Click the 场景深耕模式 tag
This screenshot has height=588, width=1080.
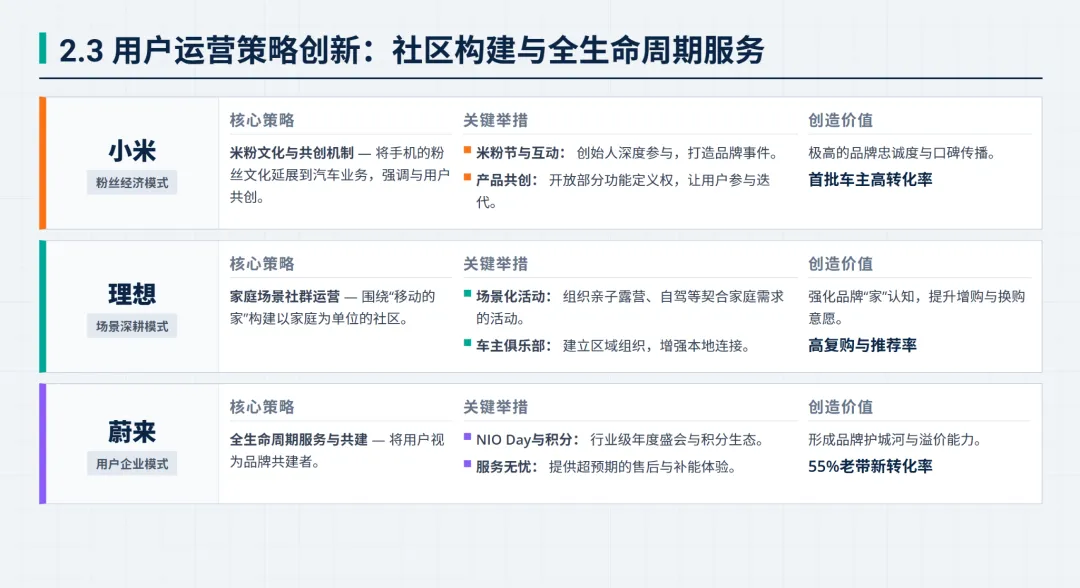tap(132, 326)
